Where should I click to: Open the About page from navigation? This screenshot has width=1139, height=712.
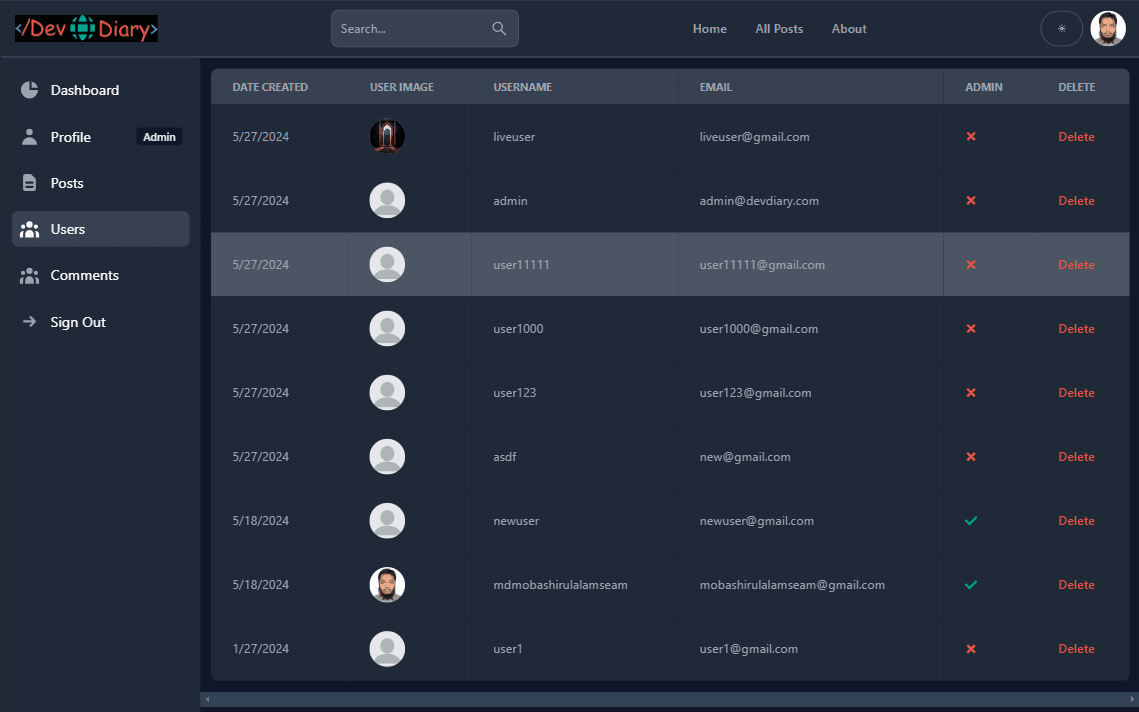(849, 29)
